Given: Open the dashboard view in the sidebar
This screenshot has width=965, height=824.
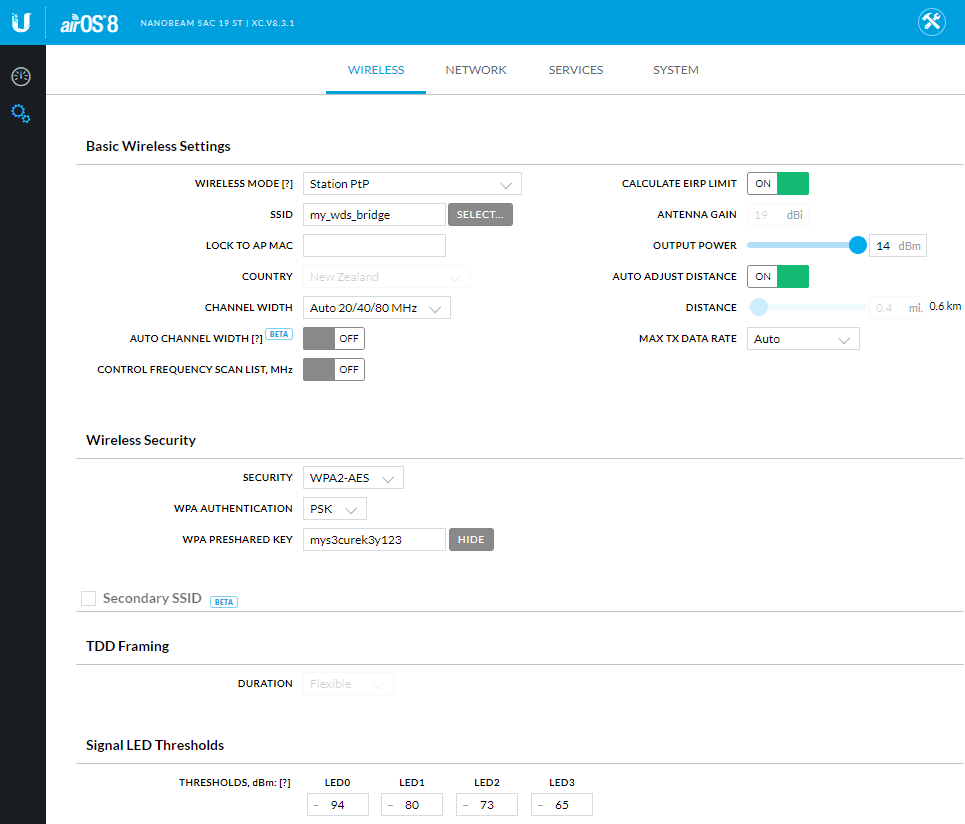Looking at the screenshot, I should 21,75.
